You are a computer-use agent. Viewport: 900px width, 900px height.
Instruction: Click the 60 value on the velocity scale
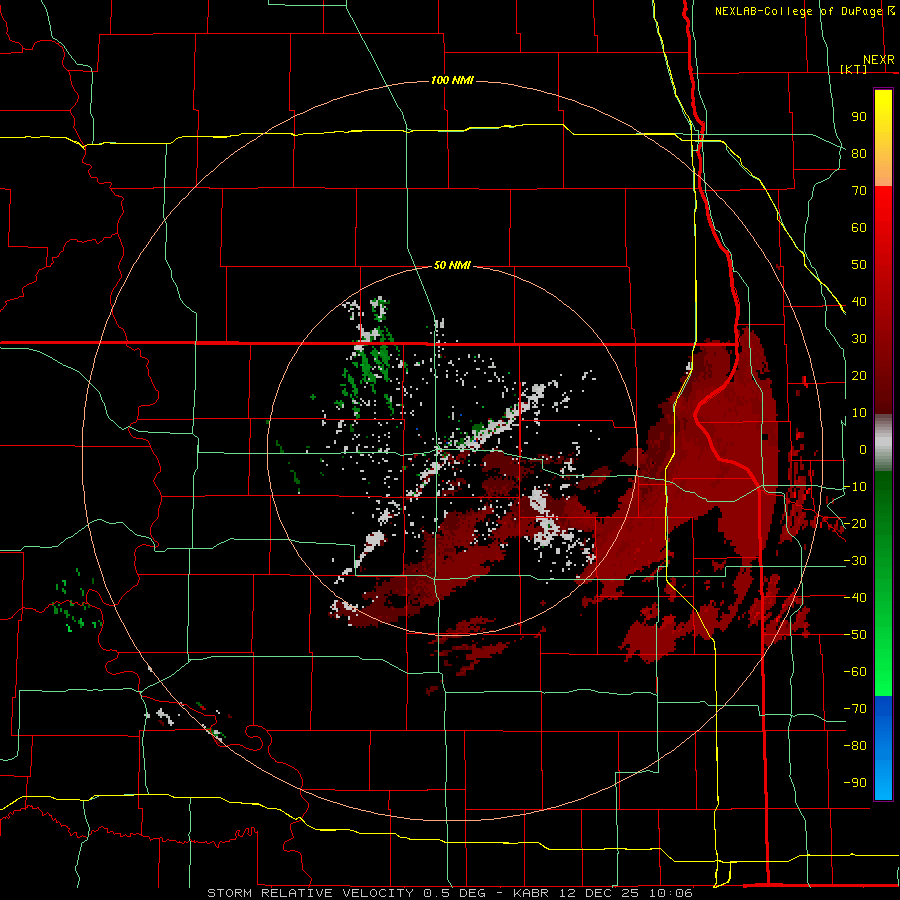[859, 227]
